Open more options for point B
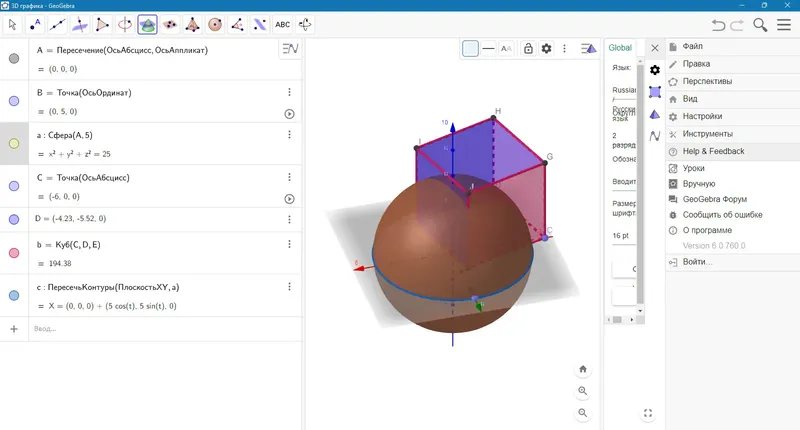The height and width of the screenshot is (430, 800). click(x=289, y=92)
